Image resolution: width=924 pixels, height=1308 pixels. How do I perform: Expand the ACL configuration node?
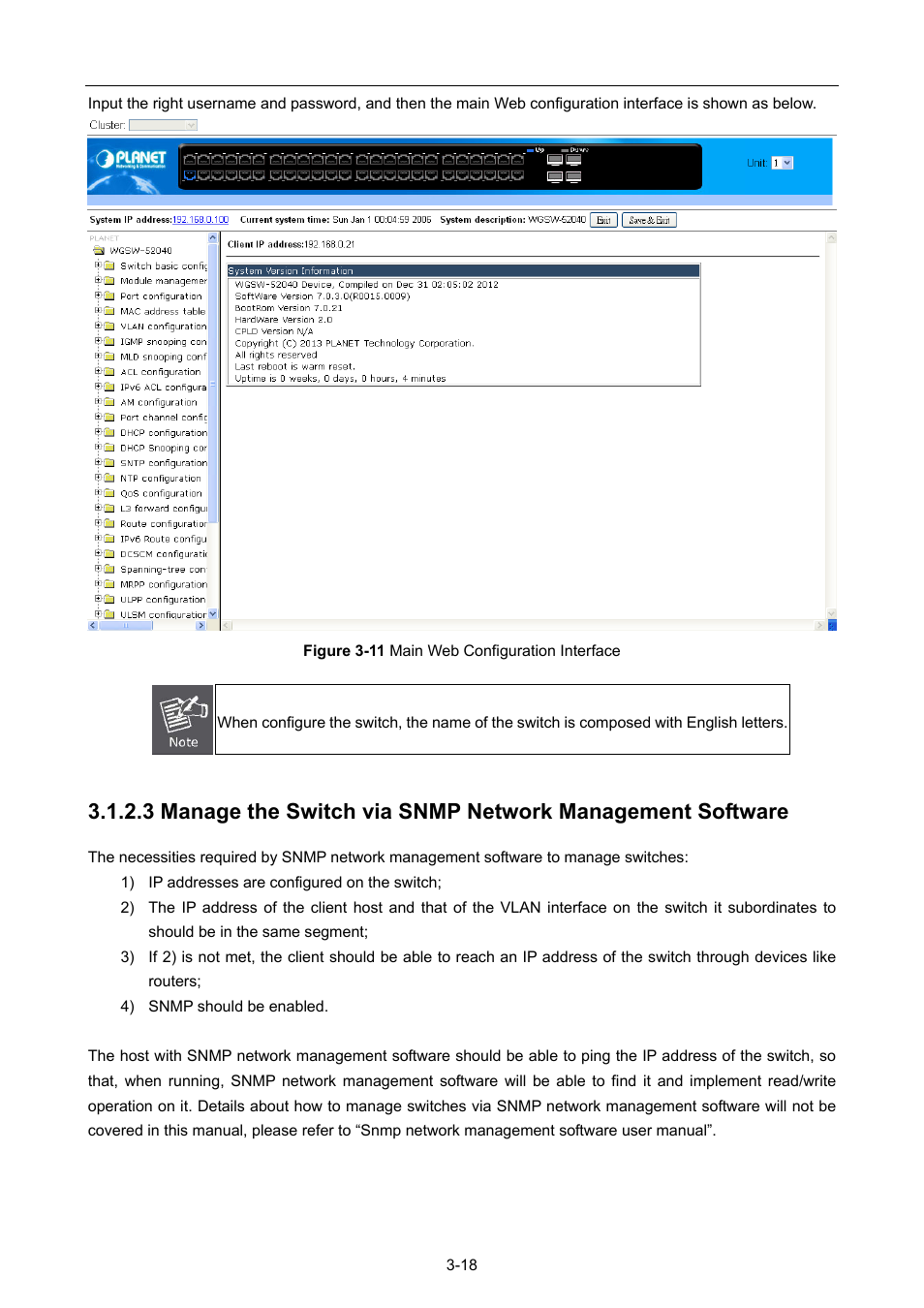pos(98,370)
